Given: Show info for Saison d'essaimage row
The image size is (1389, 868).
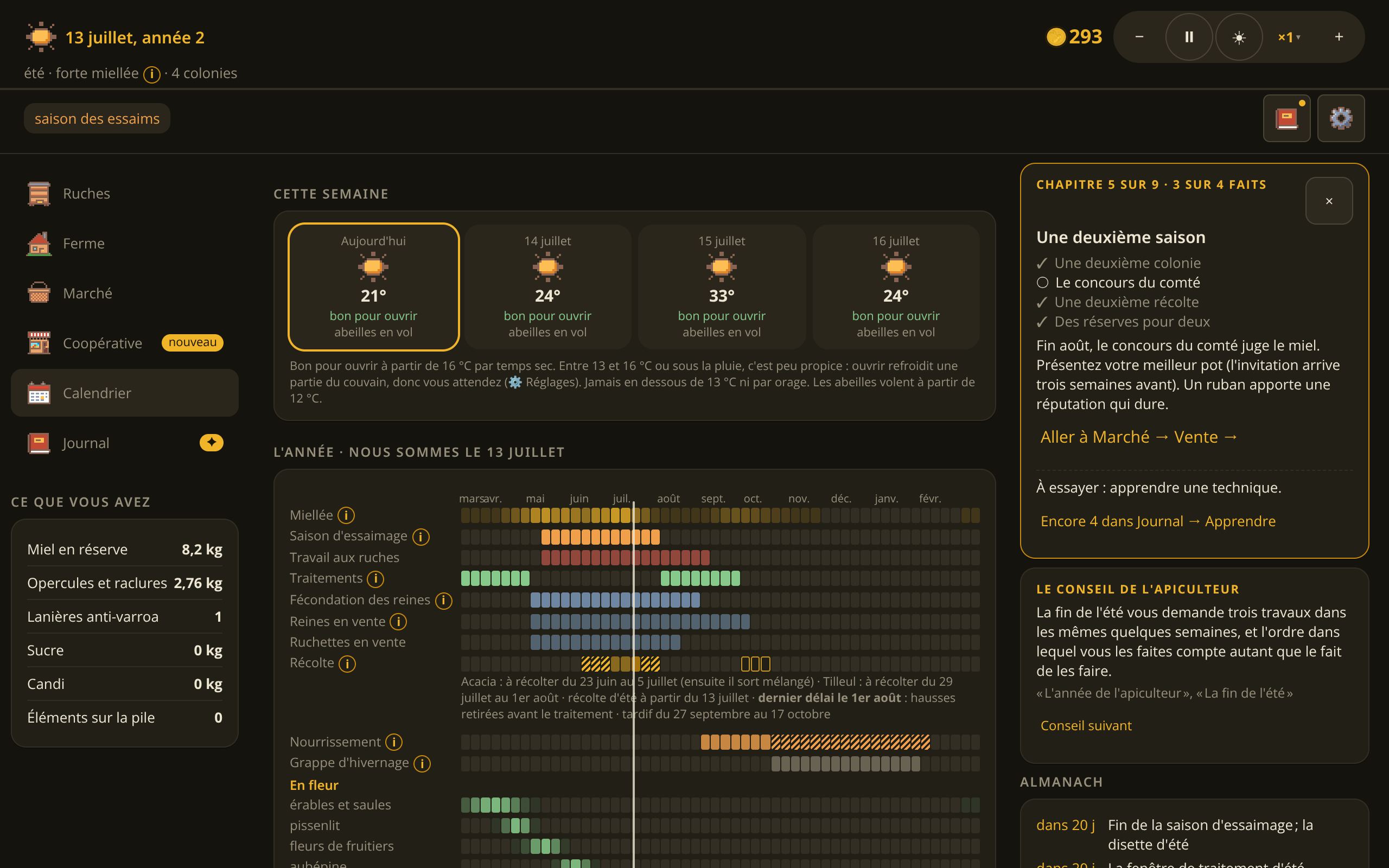Looking at the screenshot, I should coord(420,537).
